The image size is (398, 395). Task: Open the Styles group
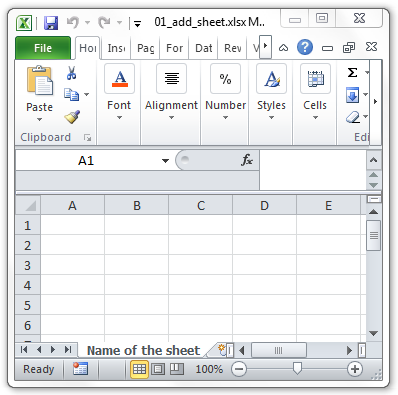[x=271, y=92]
